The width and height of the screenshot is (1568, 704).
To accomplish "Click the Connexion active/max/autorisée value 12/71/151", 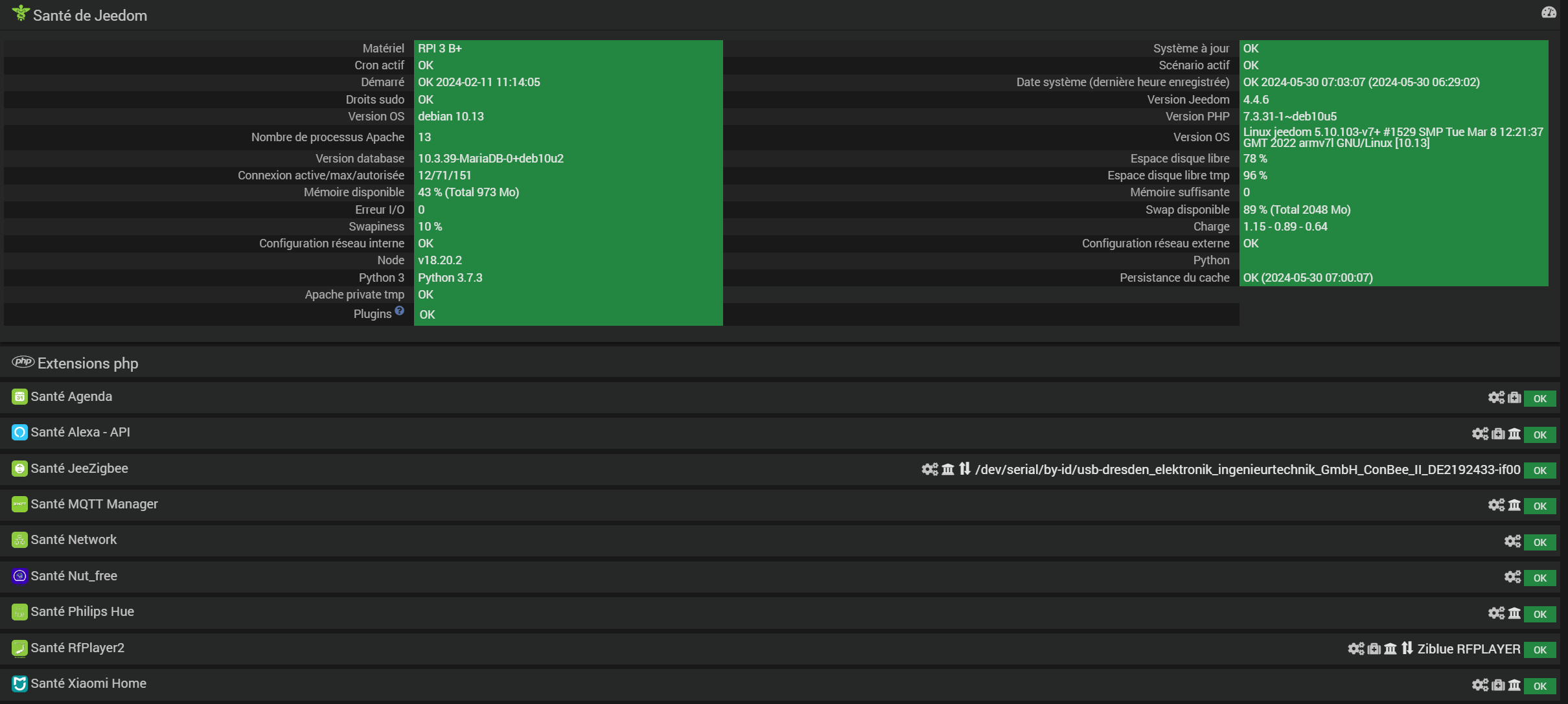I will coord(444,176).
